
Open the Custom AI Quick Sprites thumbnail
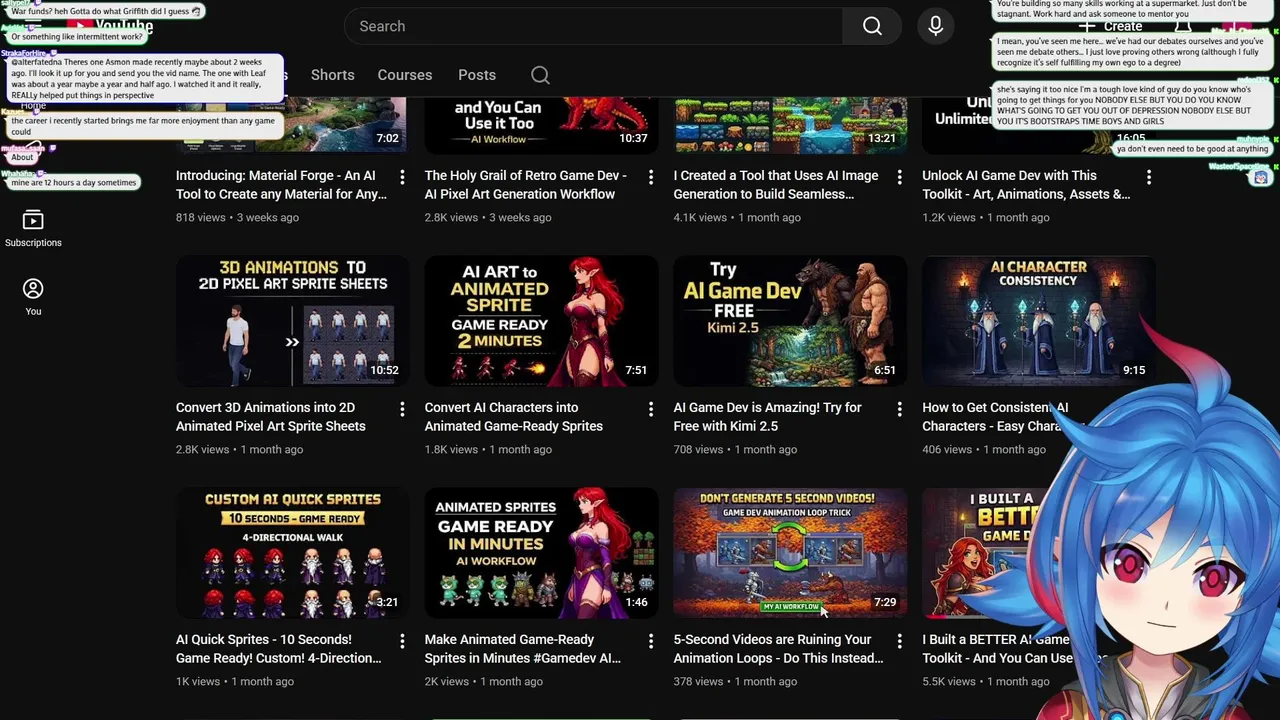tap(292, 553)
